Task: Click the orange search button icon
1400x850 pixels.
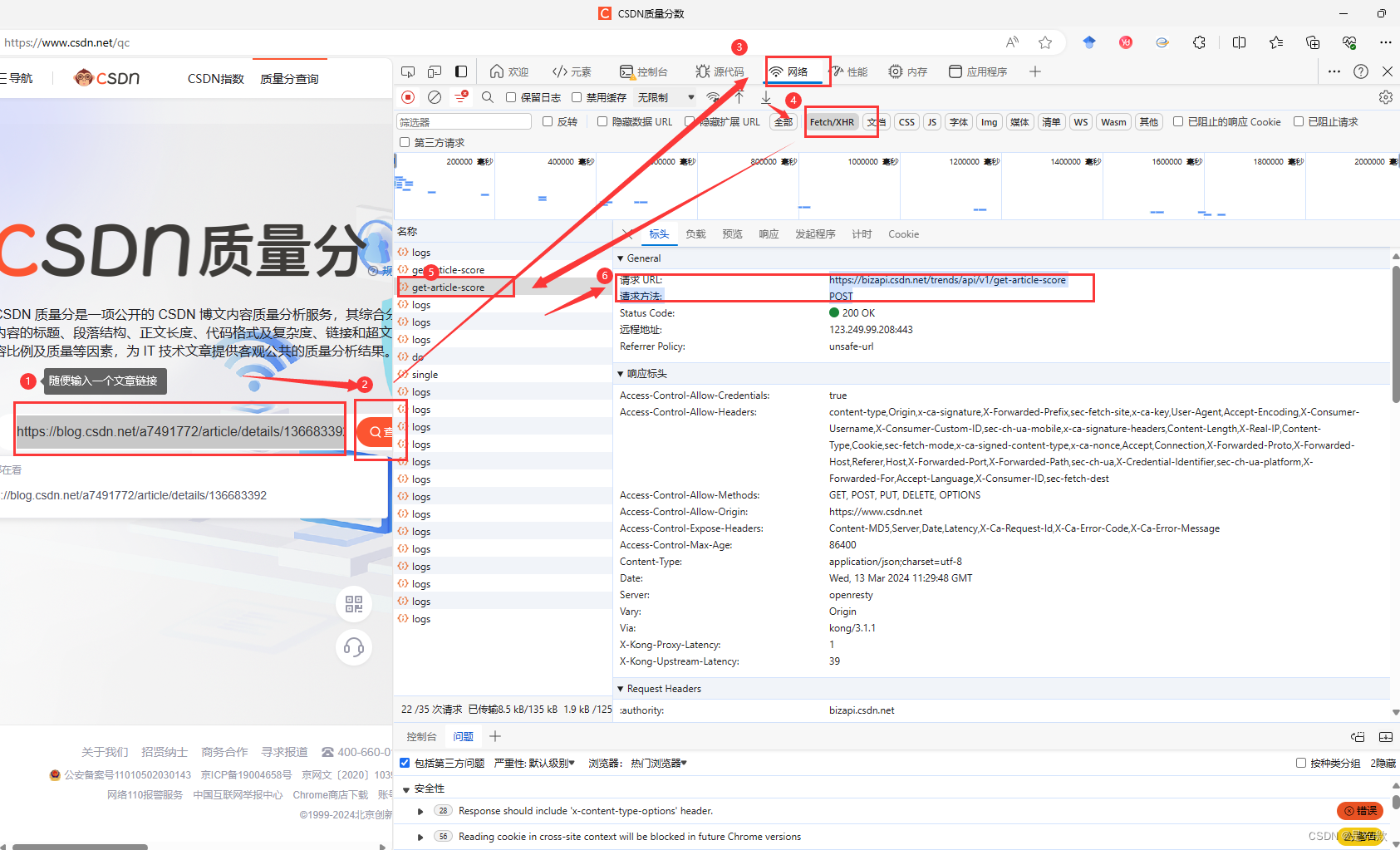Action: (x=376, y=432)
